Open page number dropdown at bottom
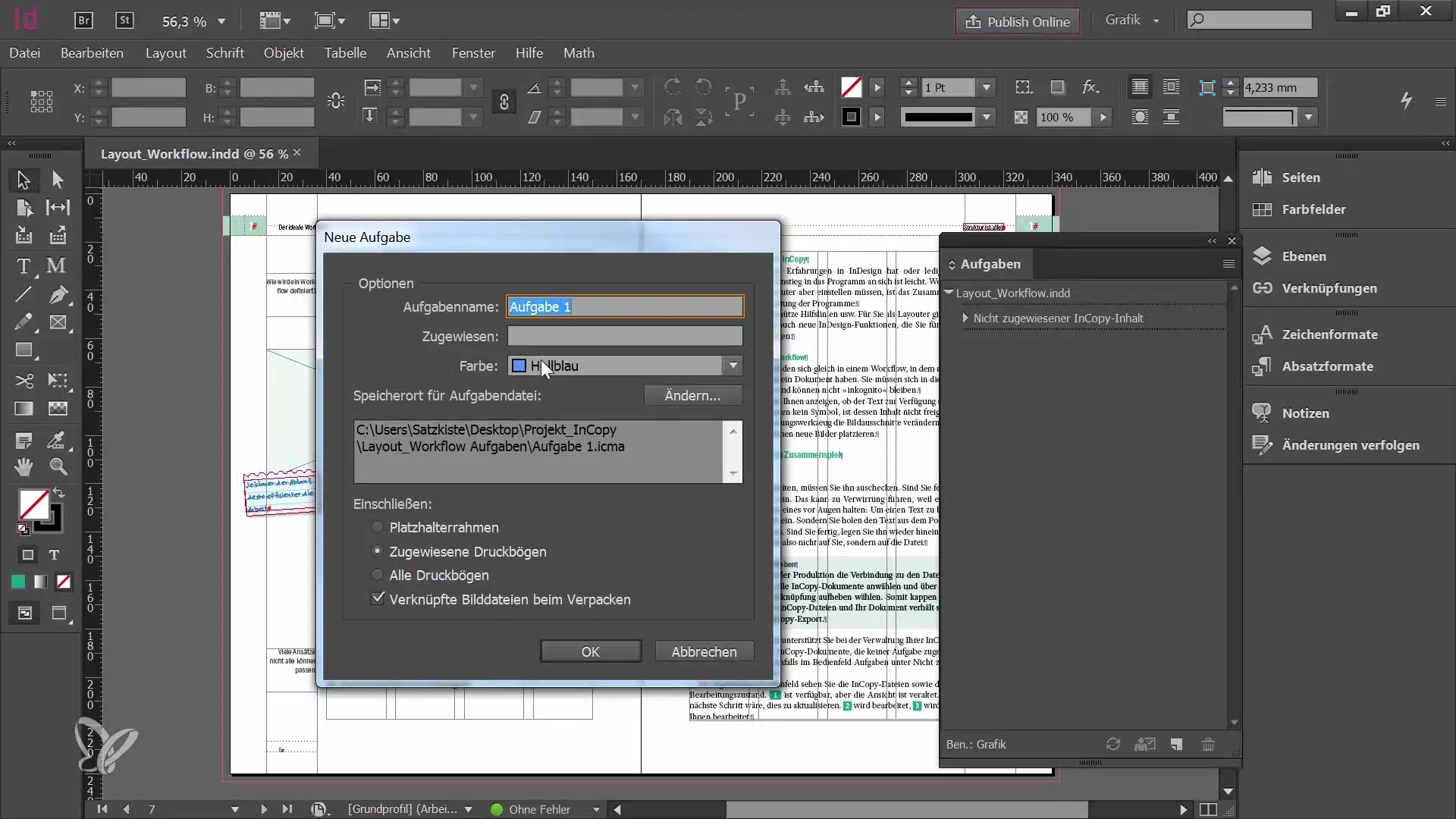The width and height of the screenshot is (1456, 819). coord(235,809)
